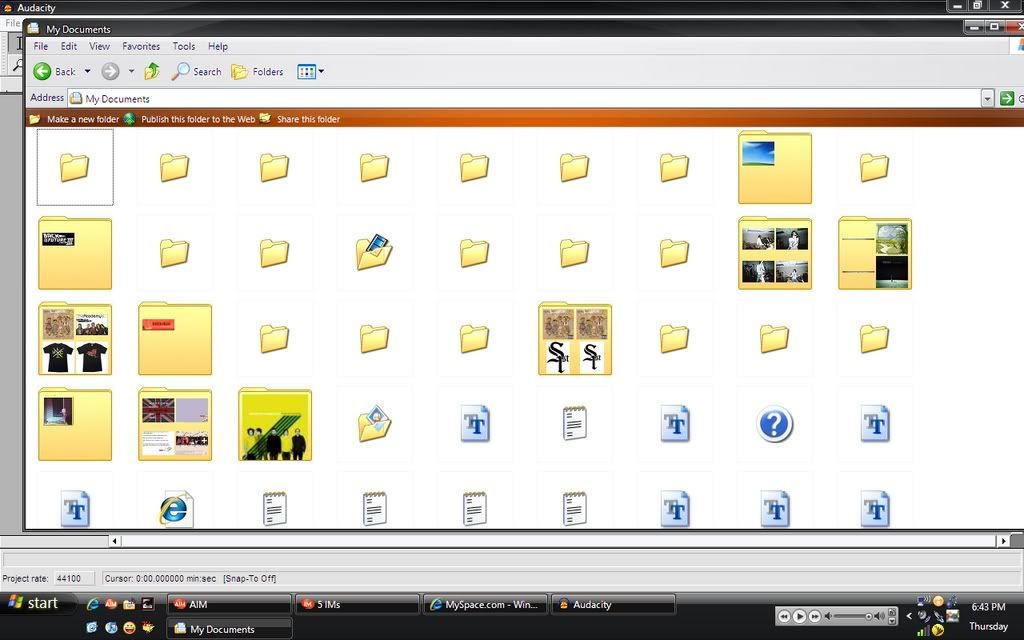Open the View menu
This screenshot has width=1024, height=640.
[x=99, y=46]
